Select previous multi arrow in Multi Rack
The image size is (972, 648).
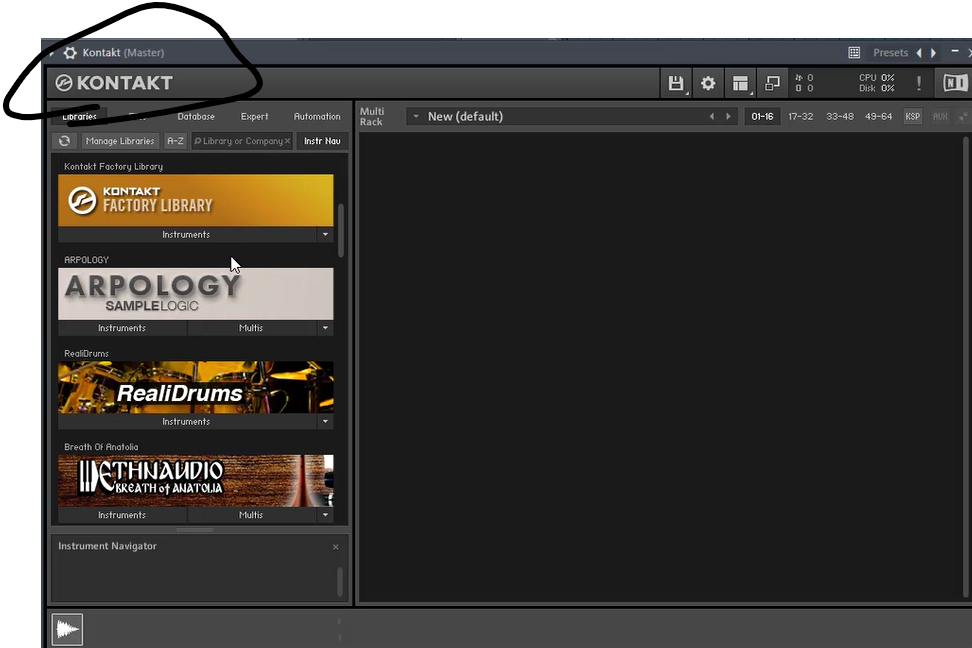(x=711, y=116)
